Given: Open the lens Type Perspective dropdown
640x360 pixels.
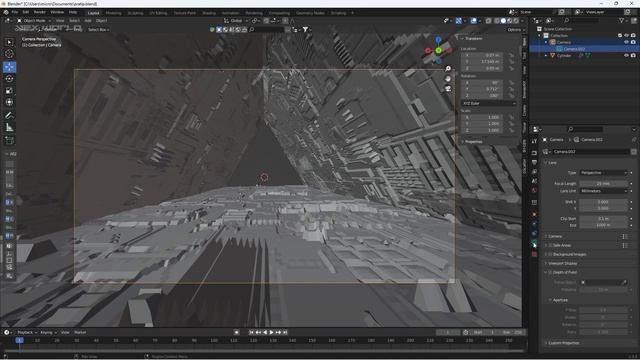Looking at the screenshot, I should (x=603, y=173).
